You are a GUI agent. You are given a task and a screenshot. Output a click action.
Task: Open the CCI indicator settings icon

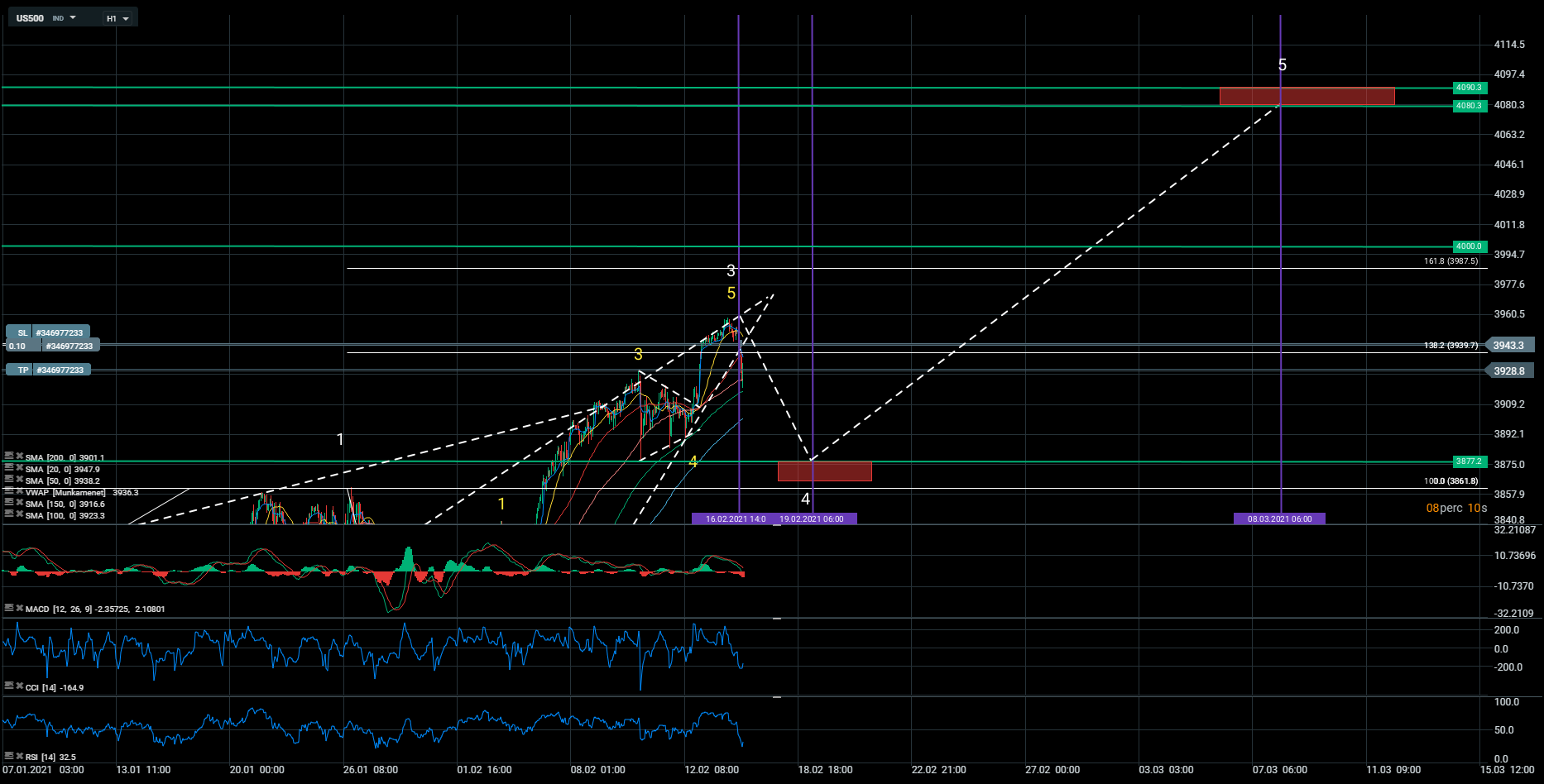tap(9, 686)
